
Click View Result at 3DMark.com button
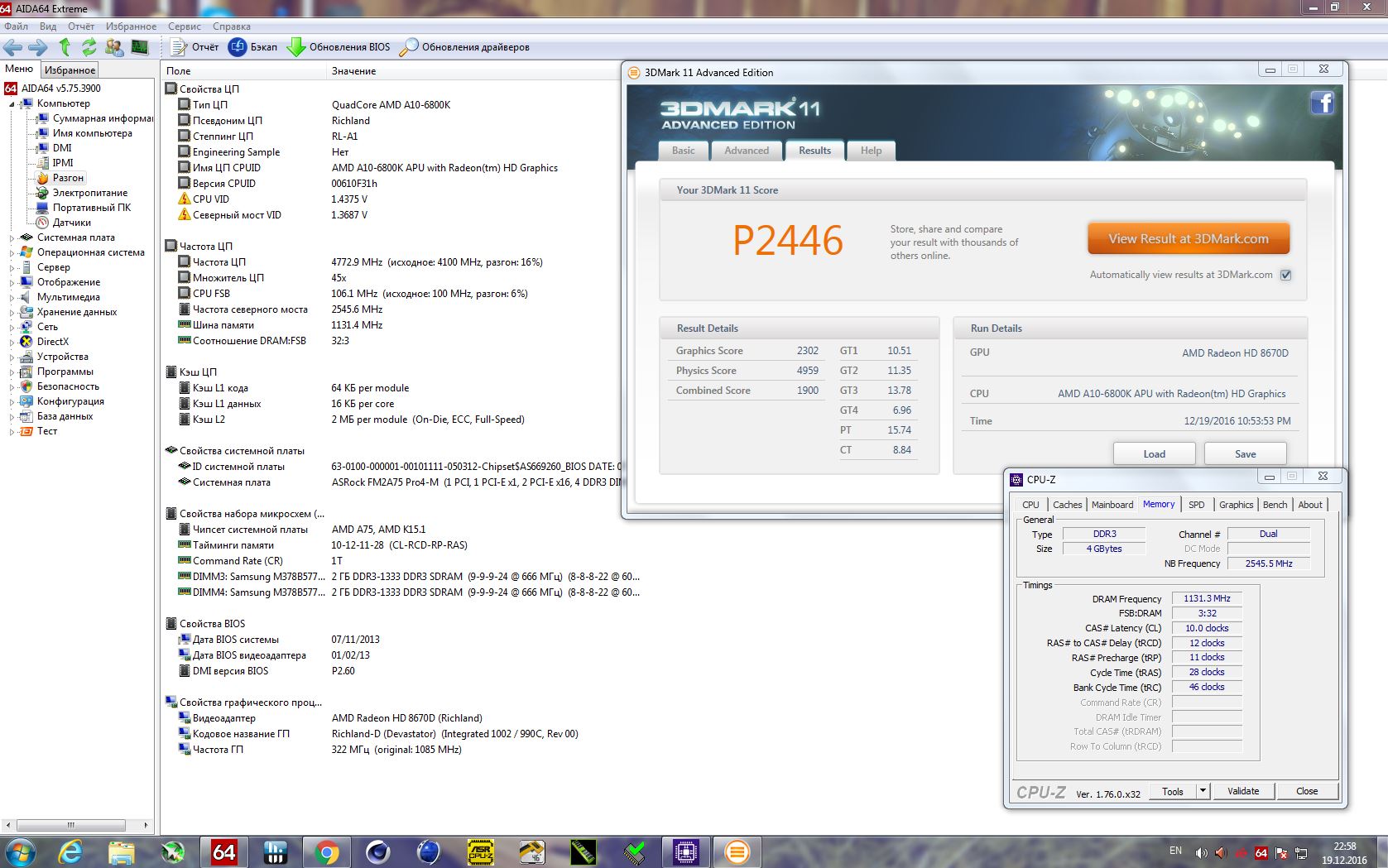[x=1189, y=238]
